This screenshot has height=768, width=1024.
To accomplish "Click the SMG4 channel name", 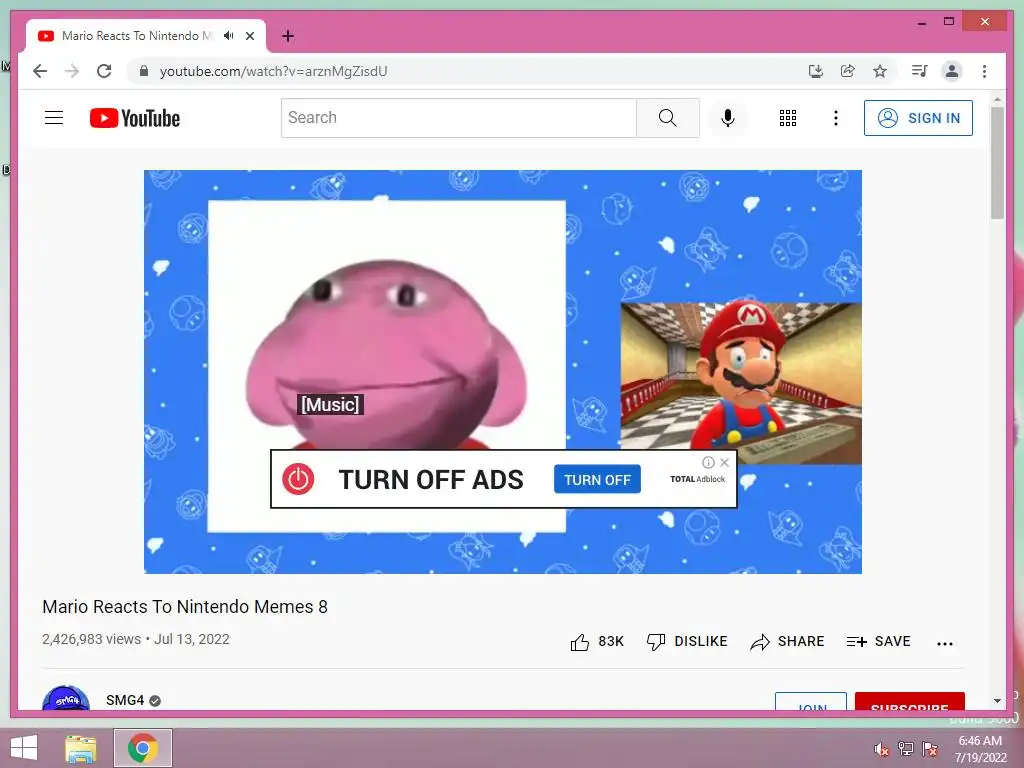I will (x=125, y=700).
